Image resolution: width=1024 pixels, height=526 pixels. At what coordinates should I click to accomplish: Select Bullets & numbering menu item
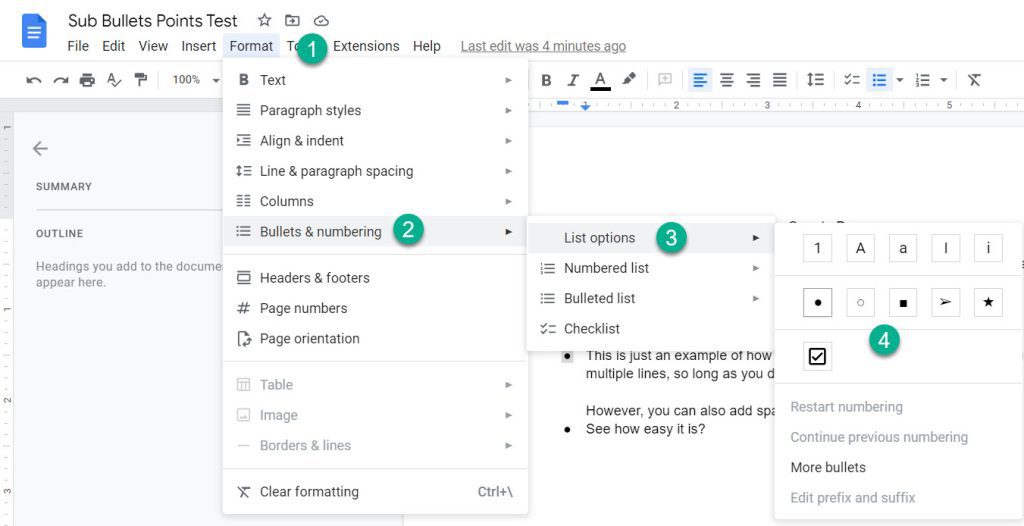pyautogui.click(x=376, y=231)
